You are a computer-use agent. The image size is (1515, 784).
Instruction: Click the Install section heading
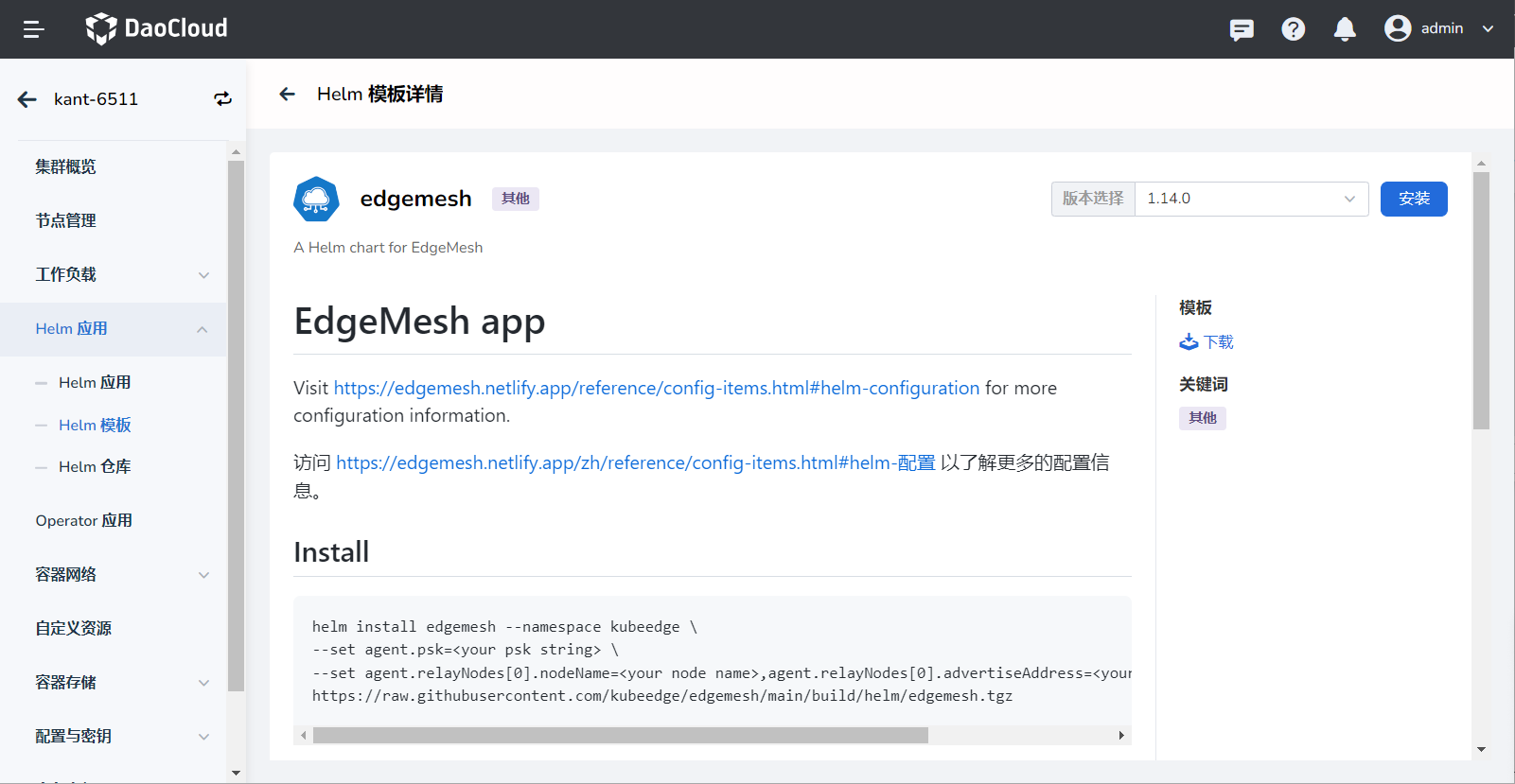point(331,552)
